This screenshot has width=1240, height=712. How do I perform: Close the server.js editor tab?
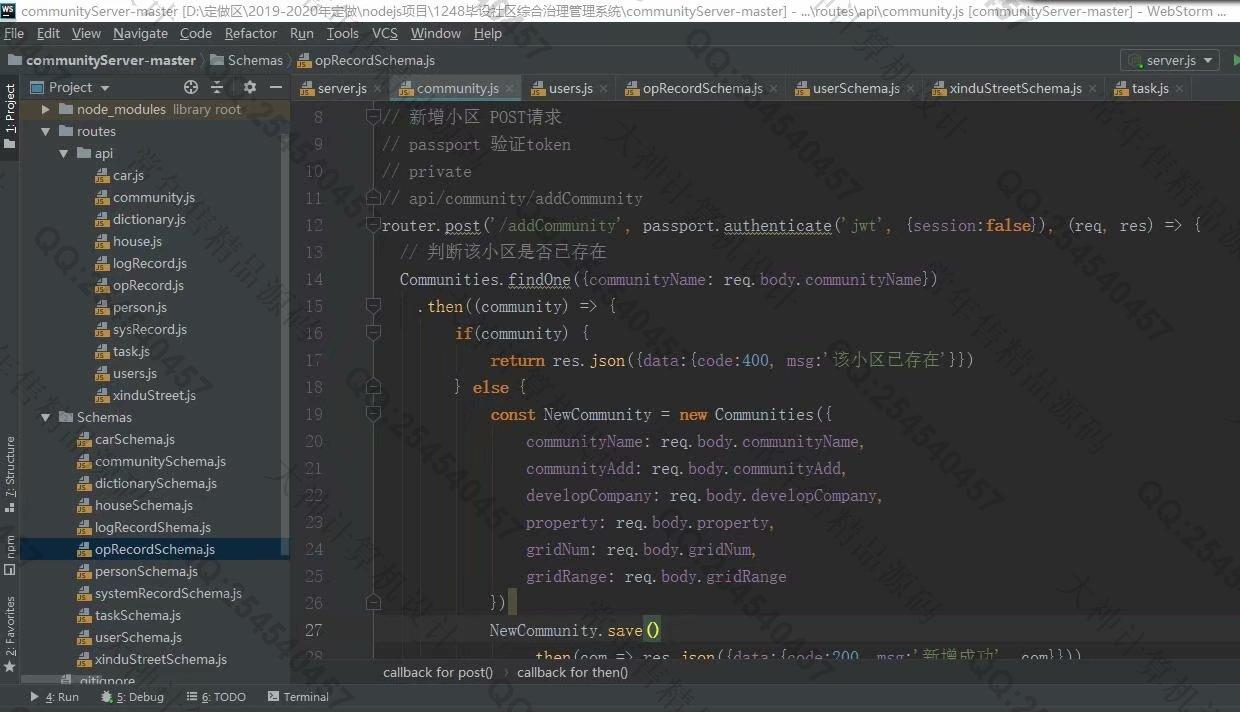coord(375,89)
